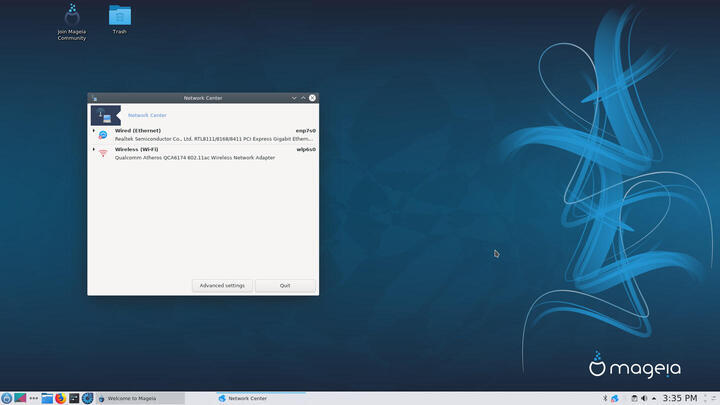
Task: Click the Wired Ethernet connection icon
Action: pyautogui.click(x=103, y=135)
